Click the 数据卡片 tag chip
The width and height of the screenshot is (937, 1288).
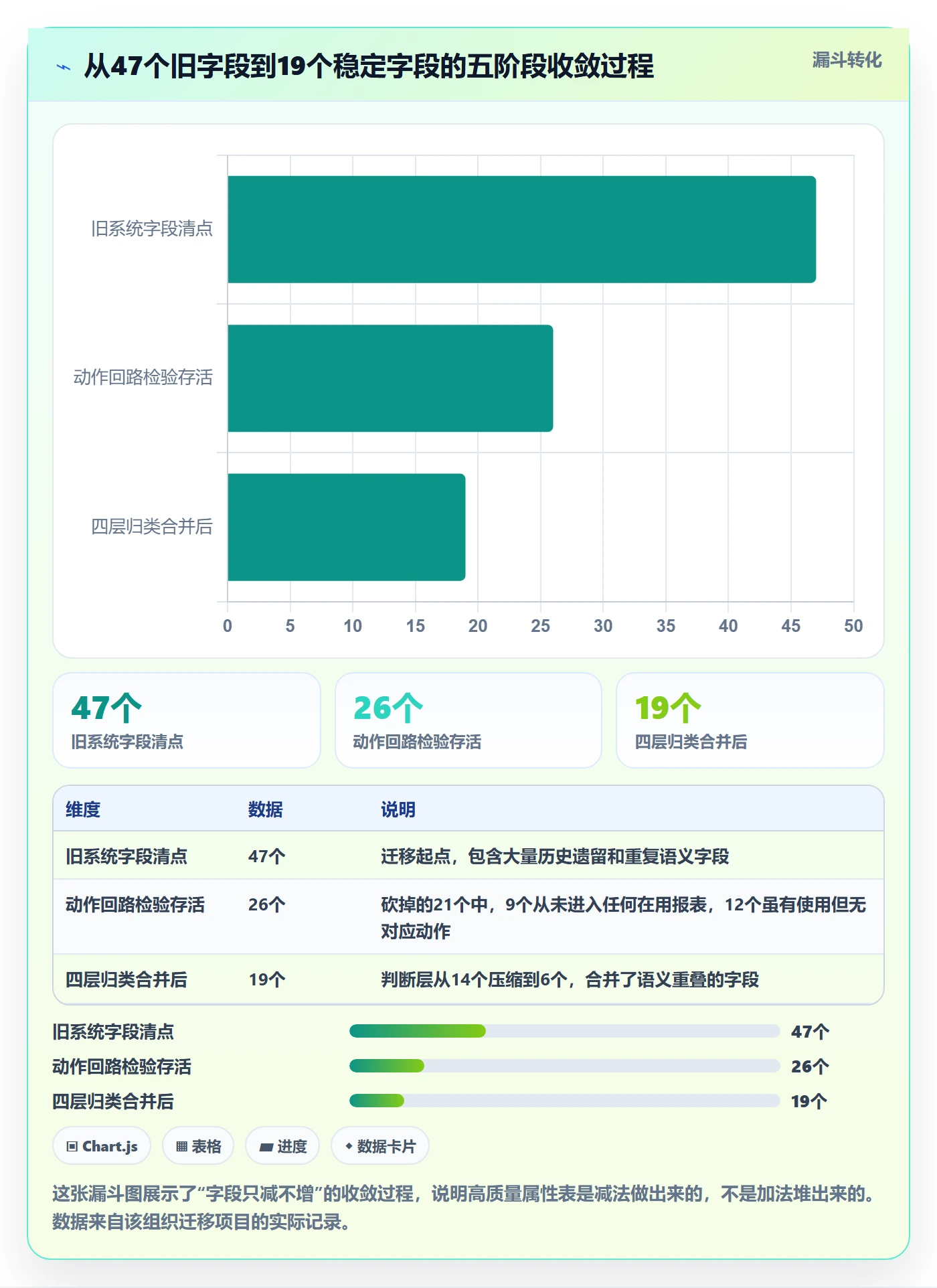380,1146
